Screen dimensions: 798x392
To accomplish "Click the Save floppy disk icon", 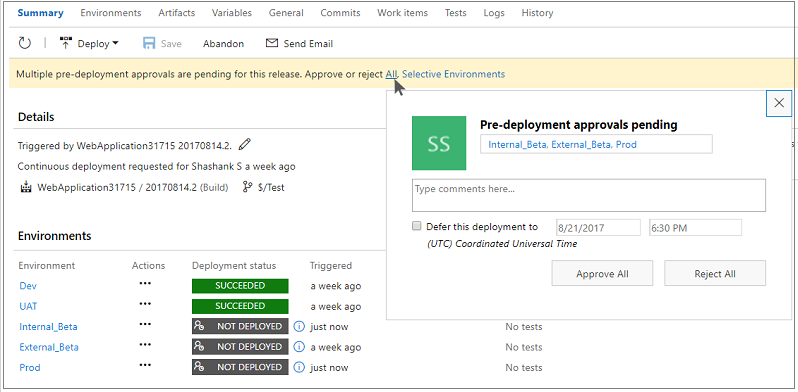I will [x=149, y=43].
